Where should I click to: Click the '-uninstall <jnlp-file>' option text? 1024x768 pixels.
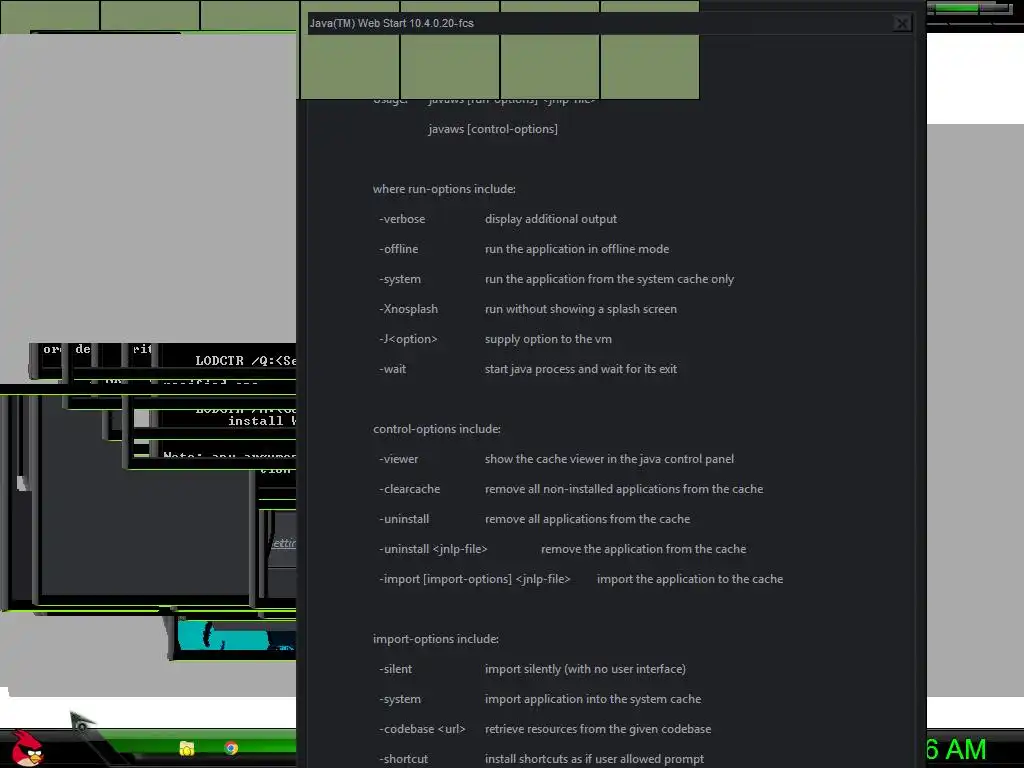433,550
